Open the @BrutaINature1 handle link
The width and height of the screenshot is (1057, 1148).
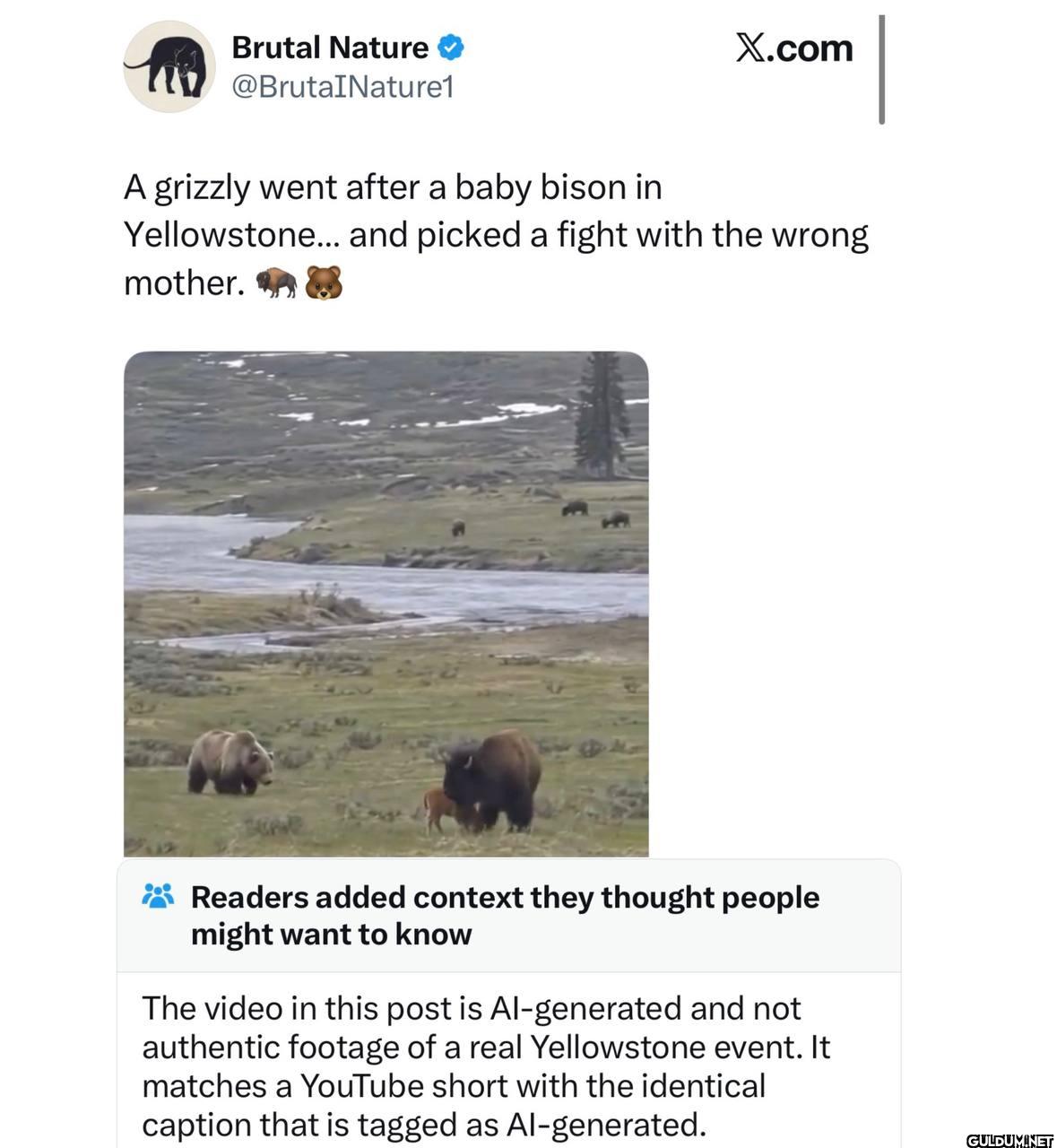[342, 87]
